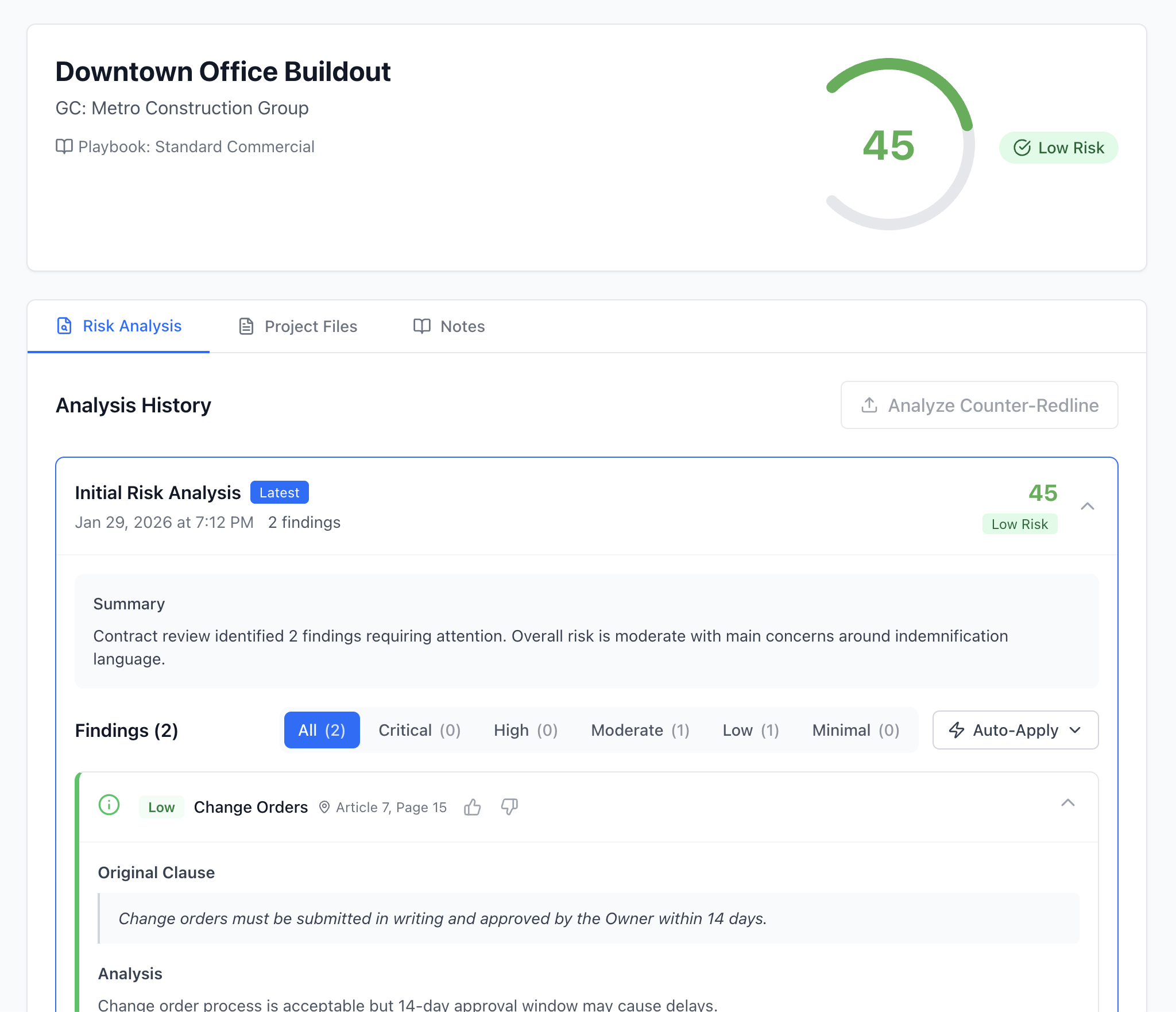
Task: Click the checkmark icon in Low Risk badge
Action: [1022, 148]
